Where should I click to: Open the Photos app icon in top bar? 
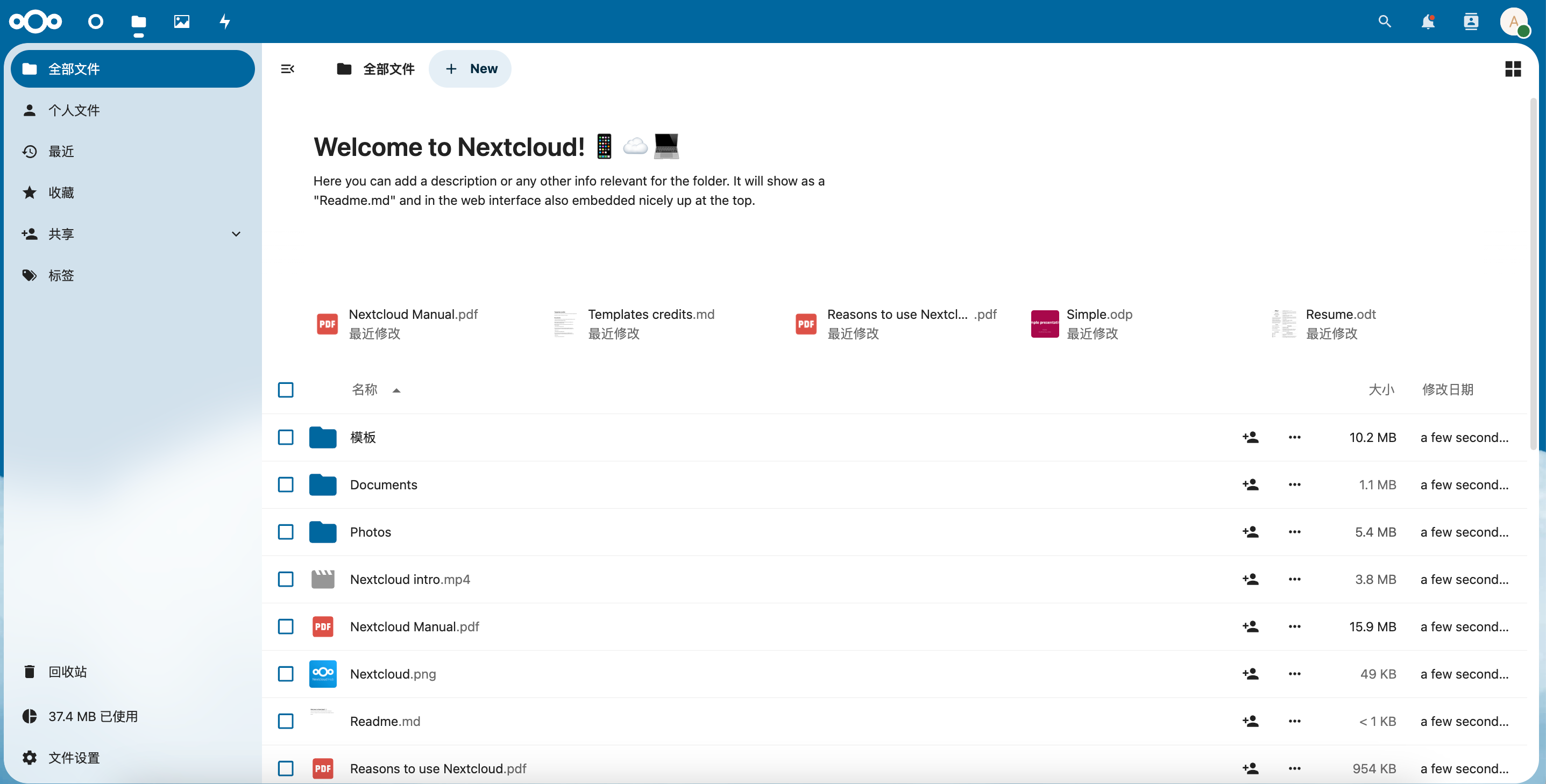(181, 22)
